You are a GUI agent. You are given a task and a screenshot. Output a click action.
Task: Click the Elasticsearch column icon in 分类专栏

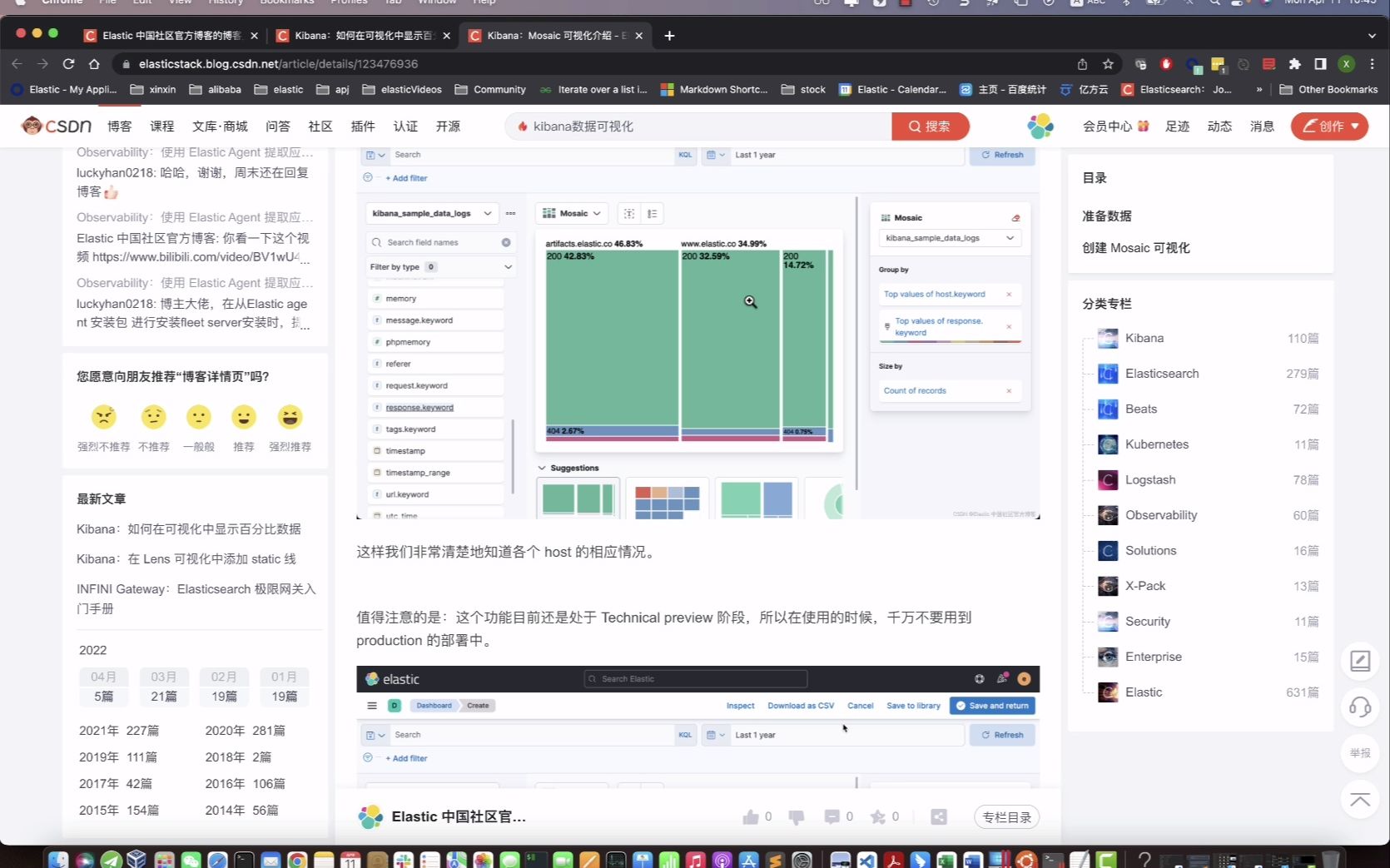[x=1108, y=374]
